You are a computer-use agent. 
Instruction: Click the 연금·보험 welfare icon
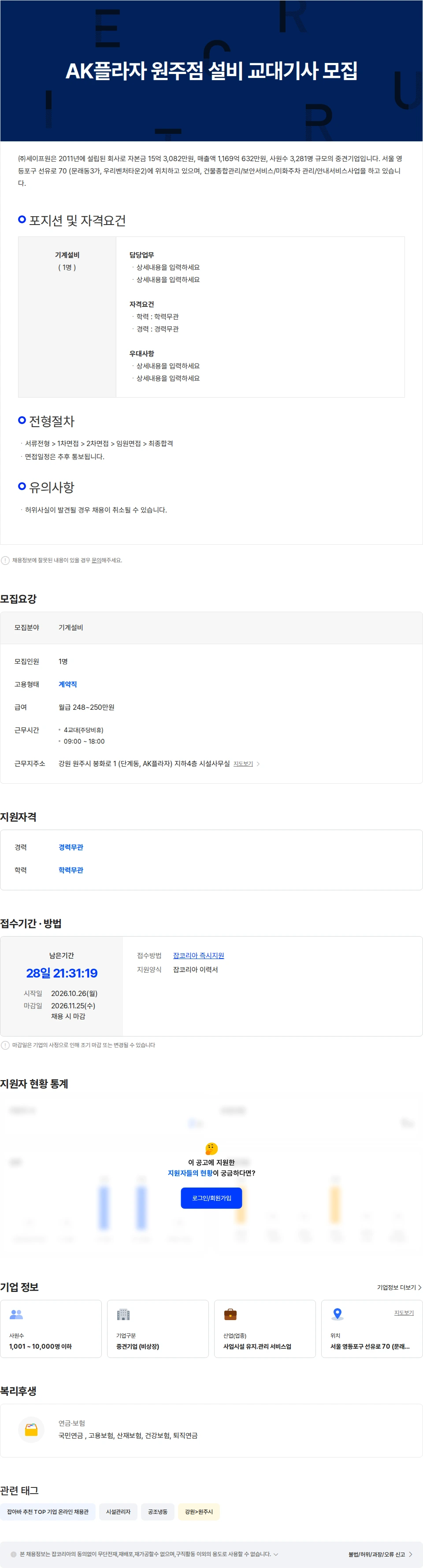31,1430
